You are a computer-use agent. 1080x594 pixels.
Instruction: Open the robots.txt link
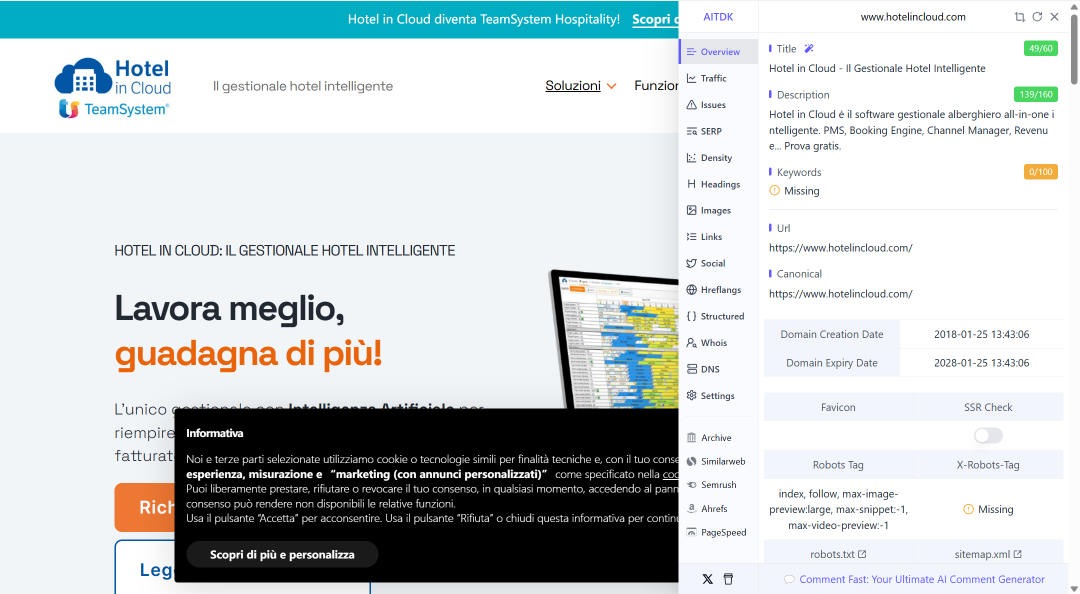point(838,554)
